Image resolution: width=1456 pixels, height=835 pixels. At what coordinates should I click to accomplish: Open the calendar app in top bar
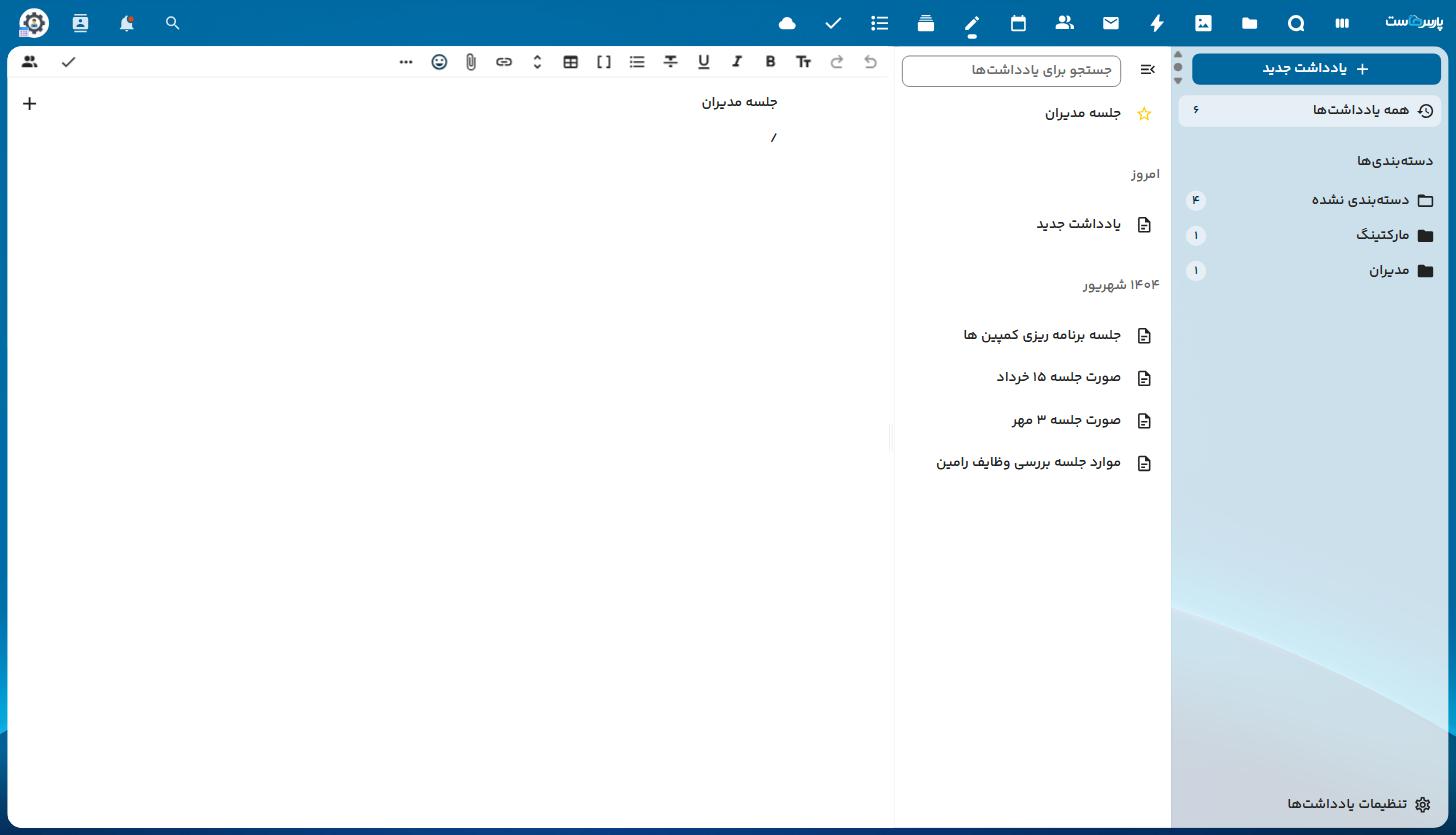click(1018, 23)
